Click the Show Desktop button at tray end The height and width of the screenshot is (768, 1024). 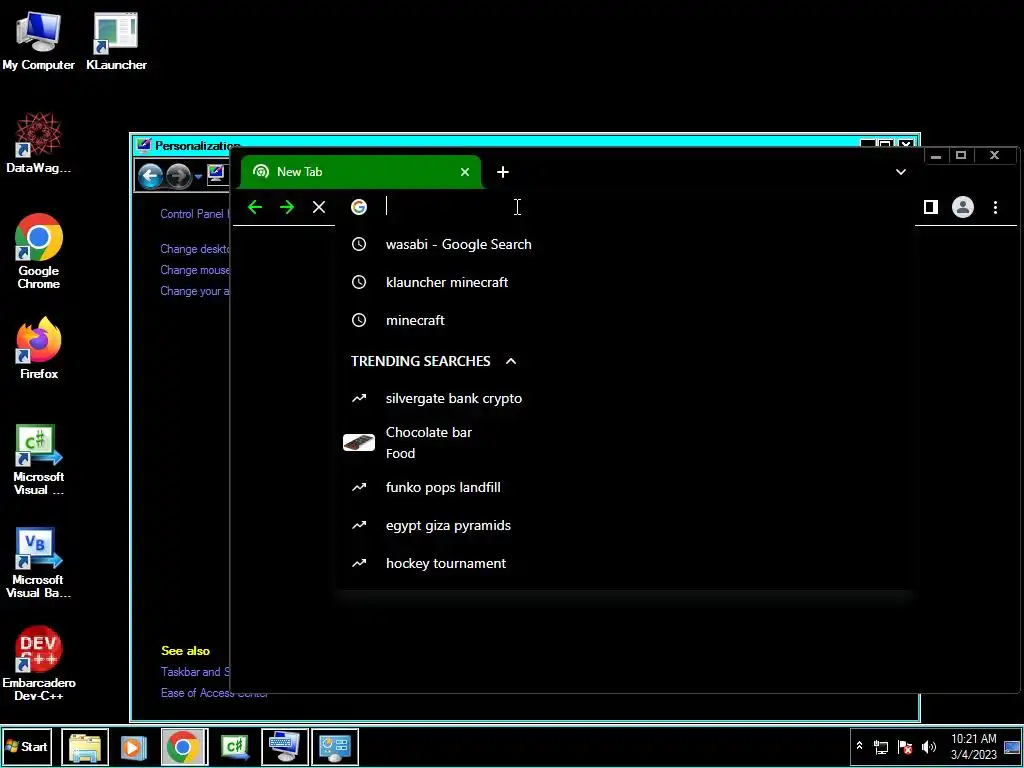[1014, 746]
